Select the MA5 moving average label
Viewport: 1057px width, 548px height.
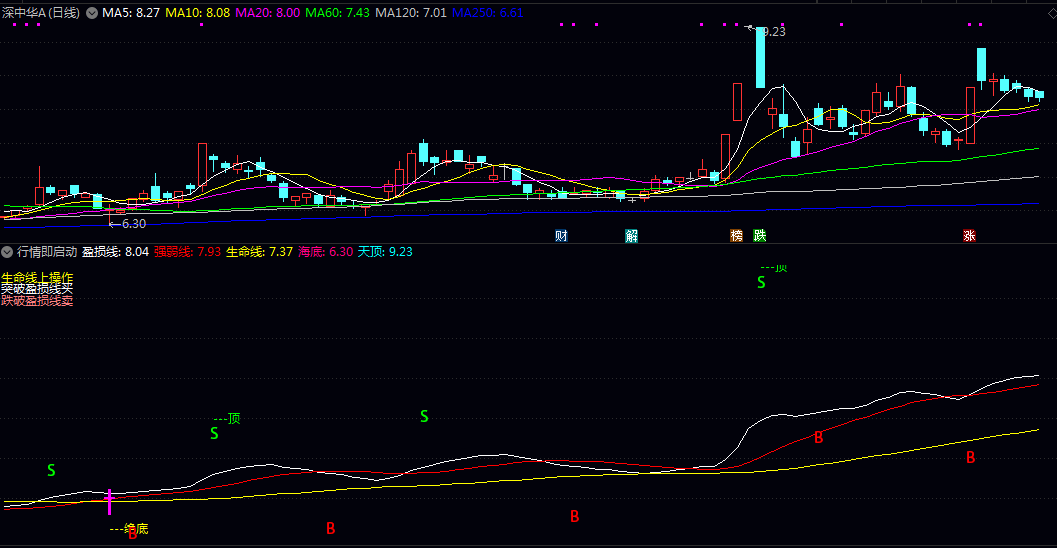point(130,13)
